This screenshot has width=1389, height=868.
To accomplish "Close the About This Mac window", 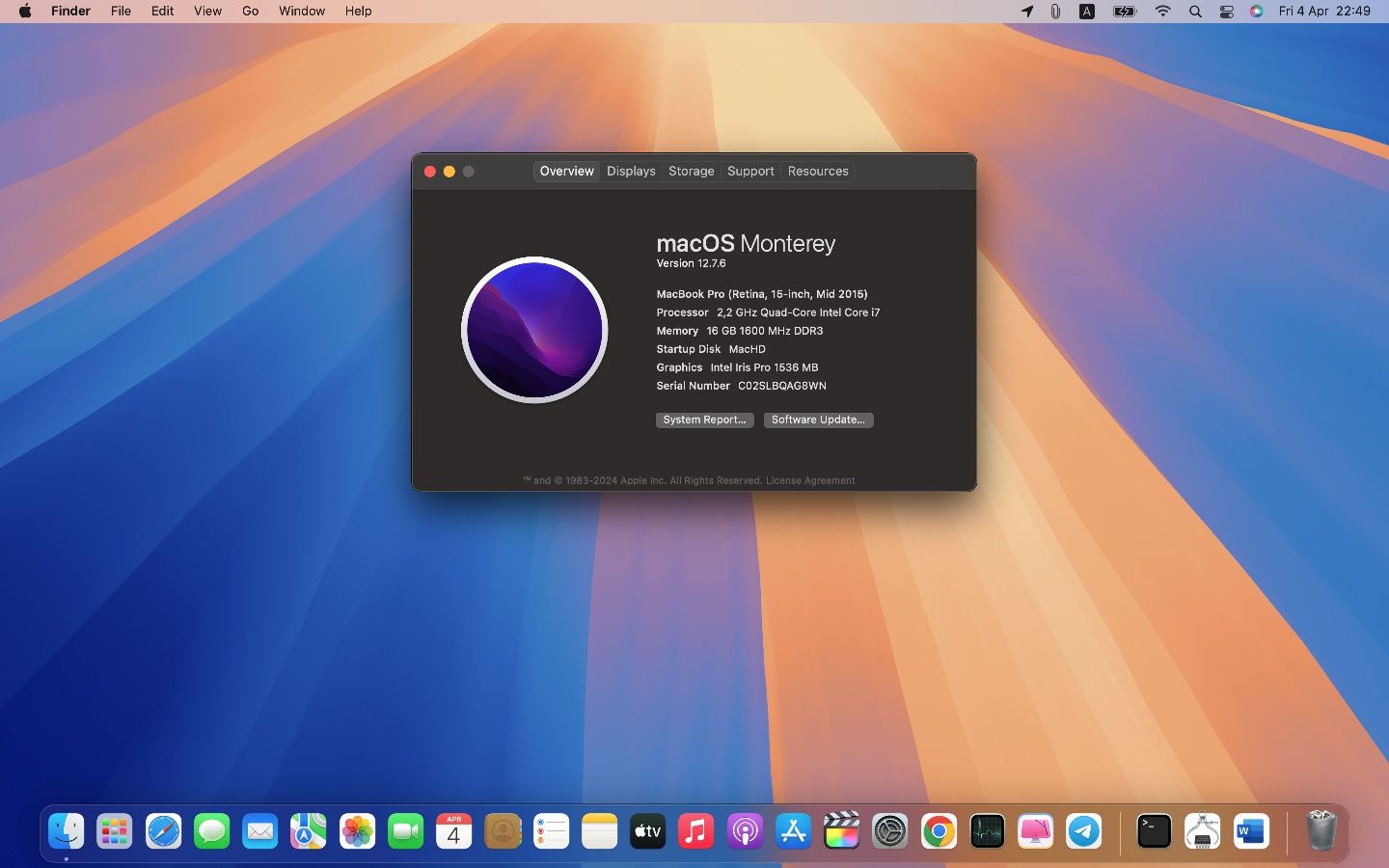I will [430, 172].
